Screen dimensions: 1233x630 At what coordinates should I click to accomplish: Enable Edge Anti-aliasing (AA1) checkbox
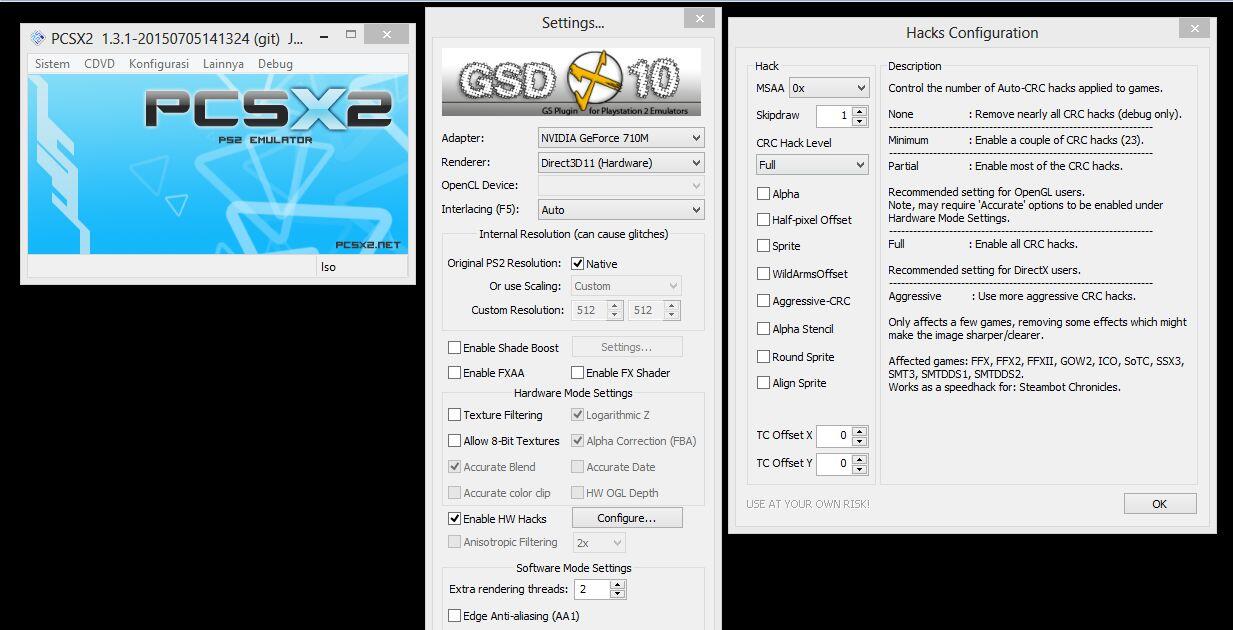(x=455, y=616)
